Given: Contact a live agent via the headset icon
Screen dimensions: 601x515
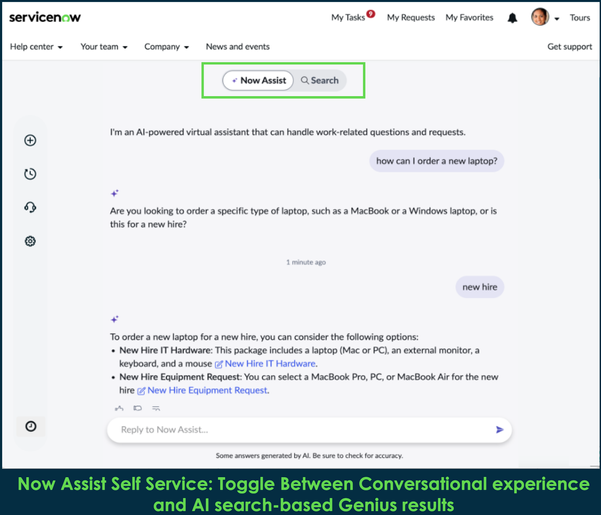Looking at the screenshot, I should (x=30, y=207).
